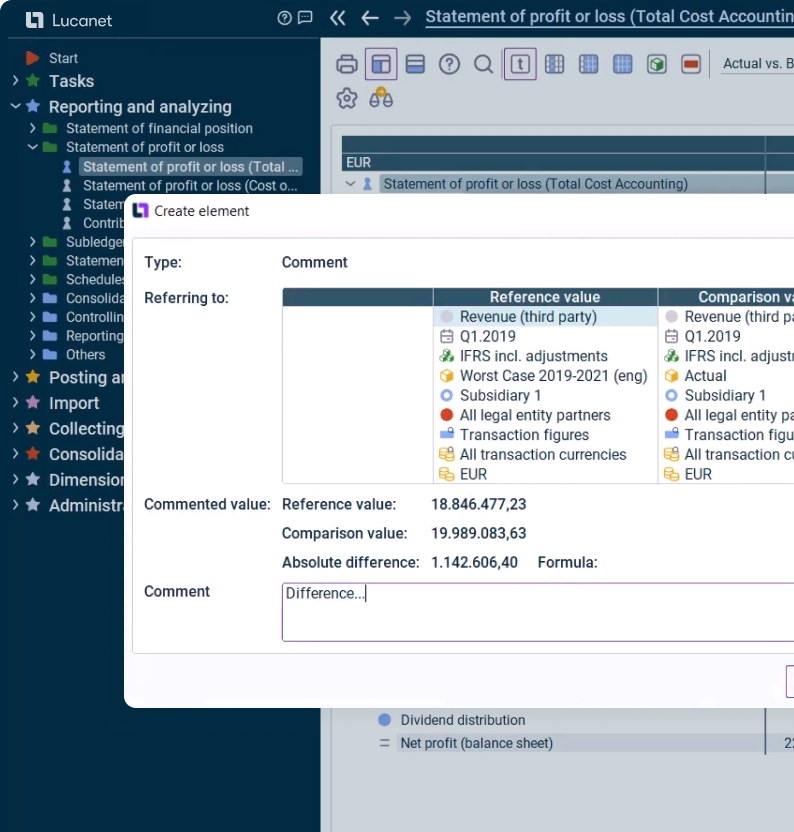Click the help question mark toolbar icon
The height and width of the screenshot is (832, 794).
(x=449, y=64)
